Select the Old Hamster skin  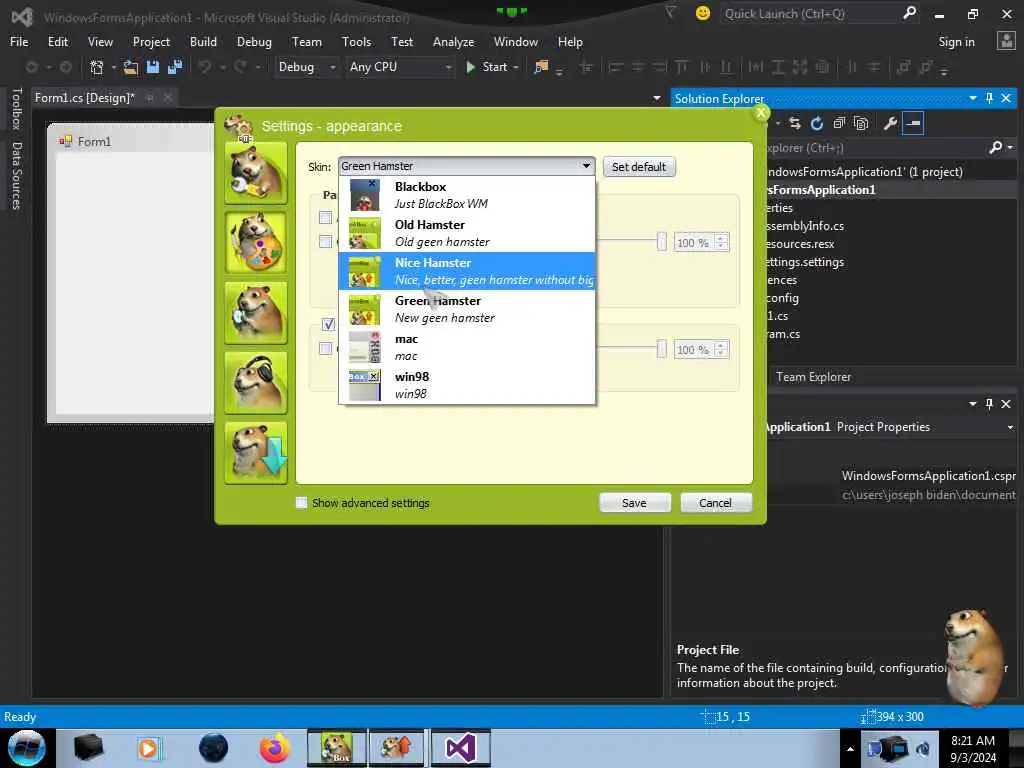(x=467, y=233)
